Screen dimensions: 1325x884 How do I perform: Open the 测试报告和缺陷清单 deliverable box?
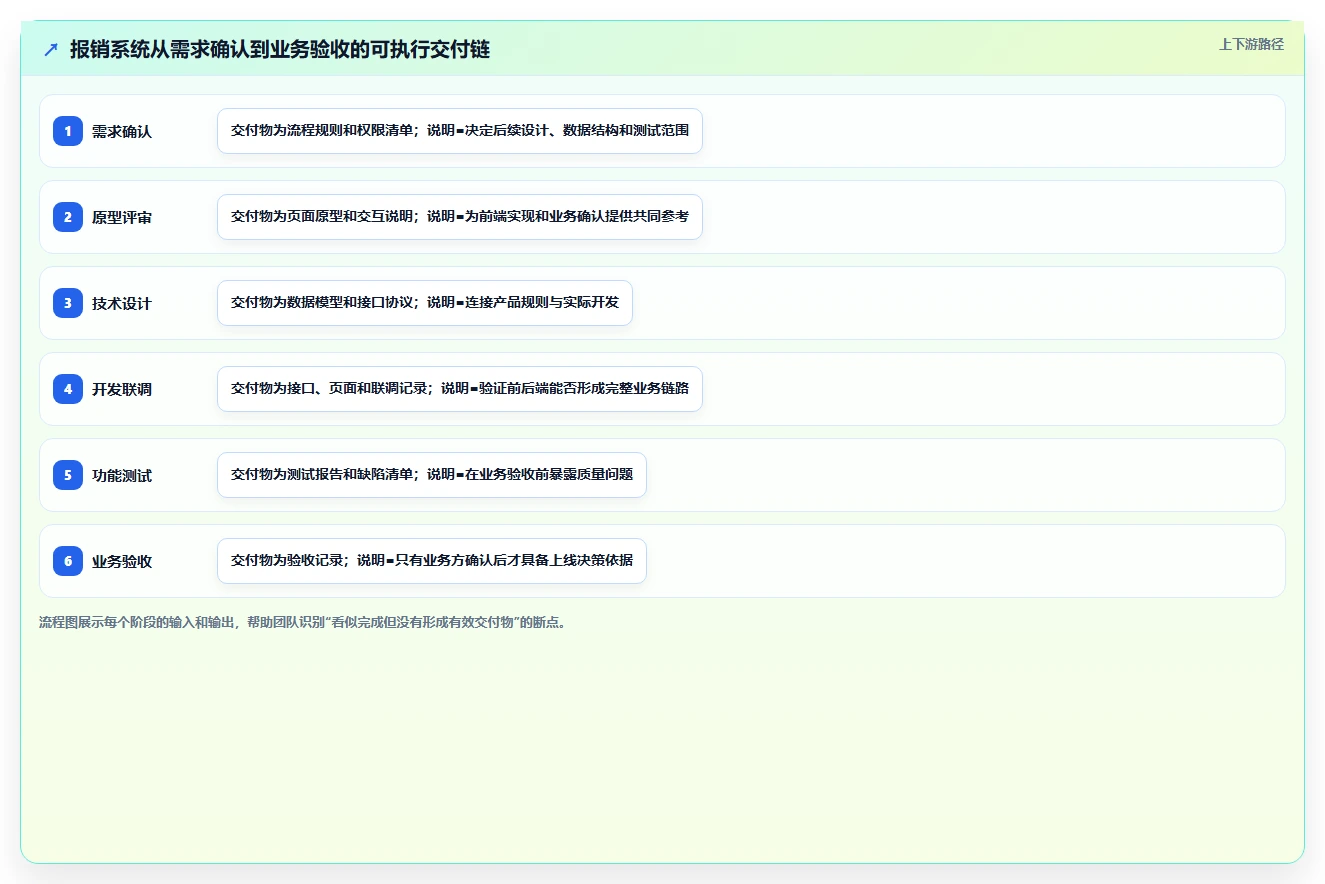click(432, 475)
